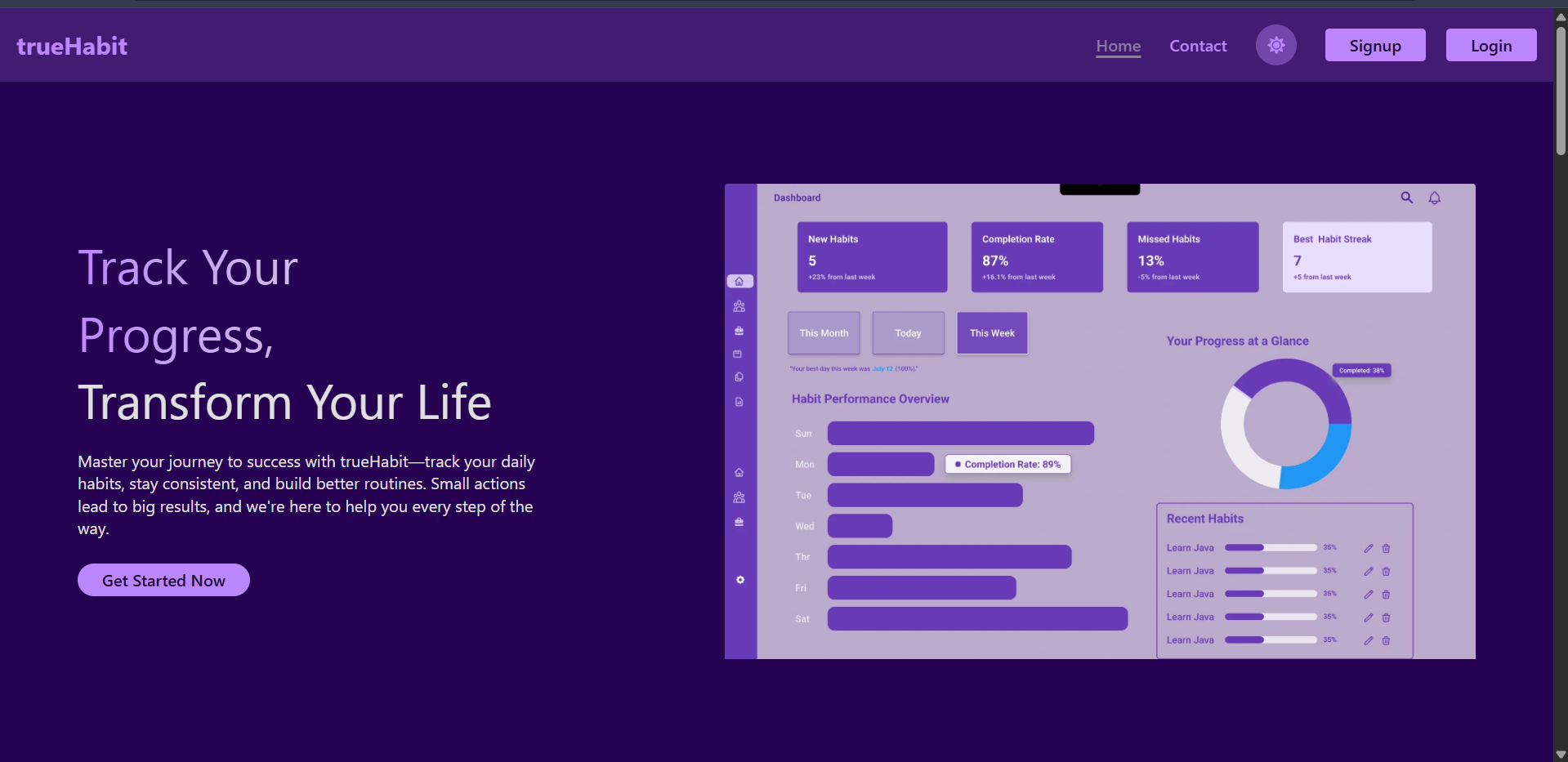Screen dimensions: 1568x762
Task: Click the search magnifier icon in dashboard preview
Action: 1406,198
